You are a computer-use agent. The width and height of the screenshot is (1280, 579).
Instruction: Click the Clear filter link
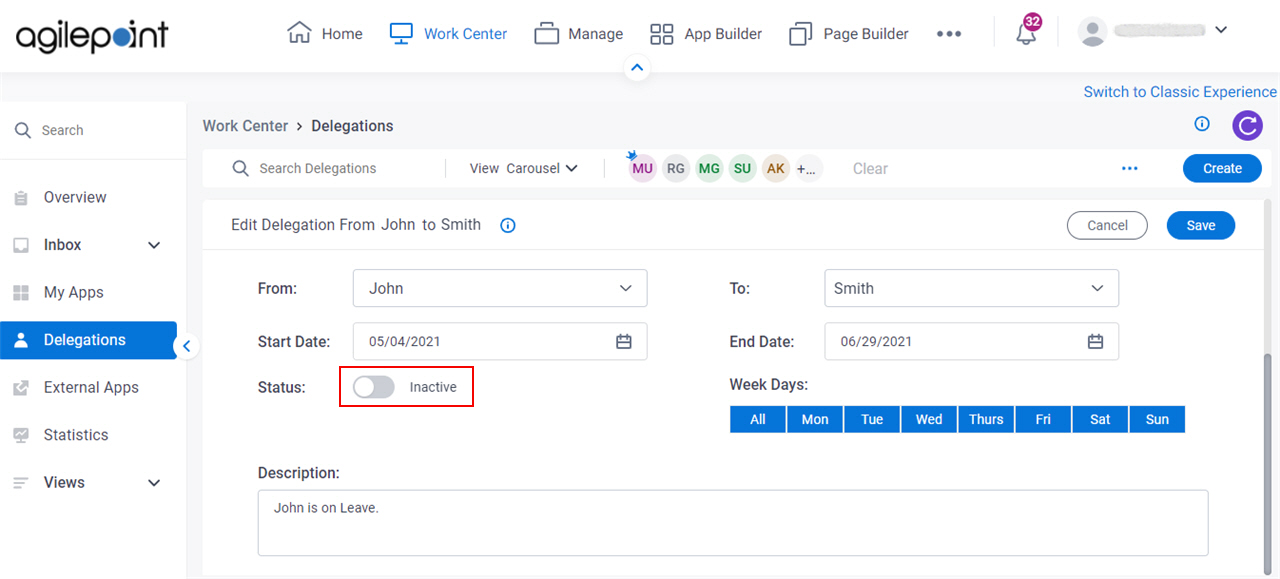pyautogui.click(x=870, y=169)
